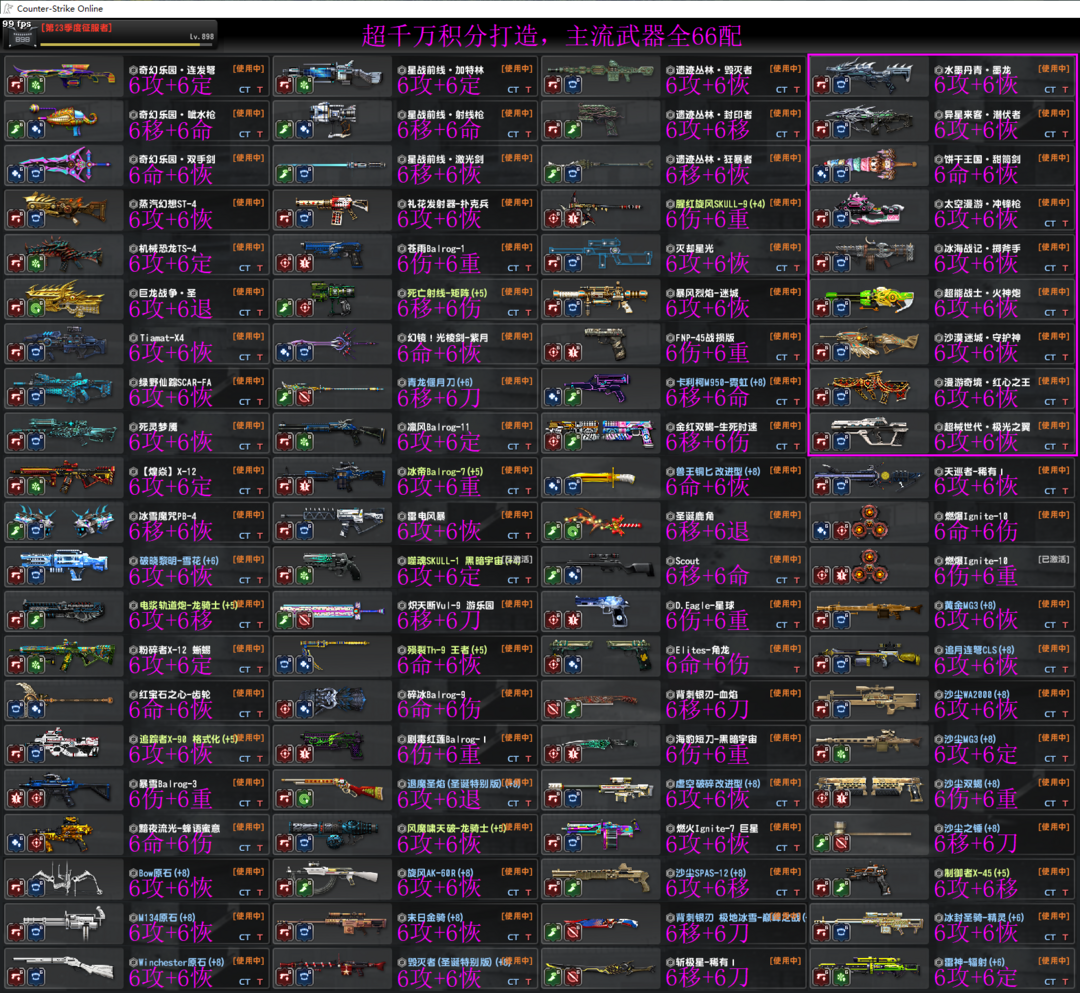1080x993 pixels.
Task: Click the 第23季度征服者 season badge
Action: pyautogui.click(x=76, y=28)
